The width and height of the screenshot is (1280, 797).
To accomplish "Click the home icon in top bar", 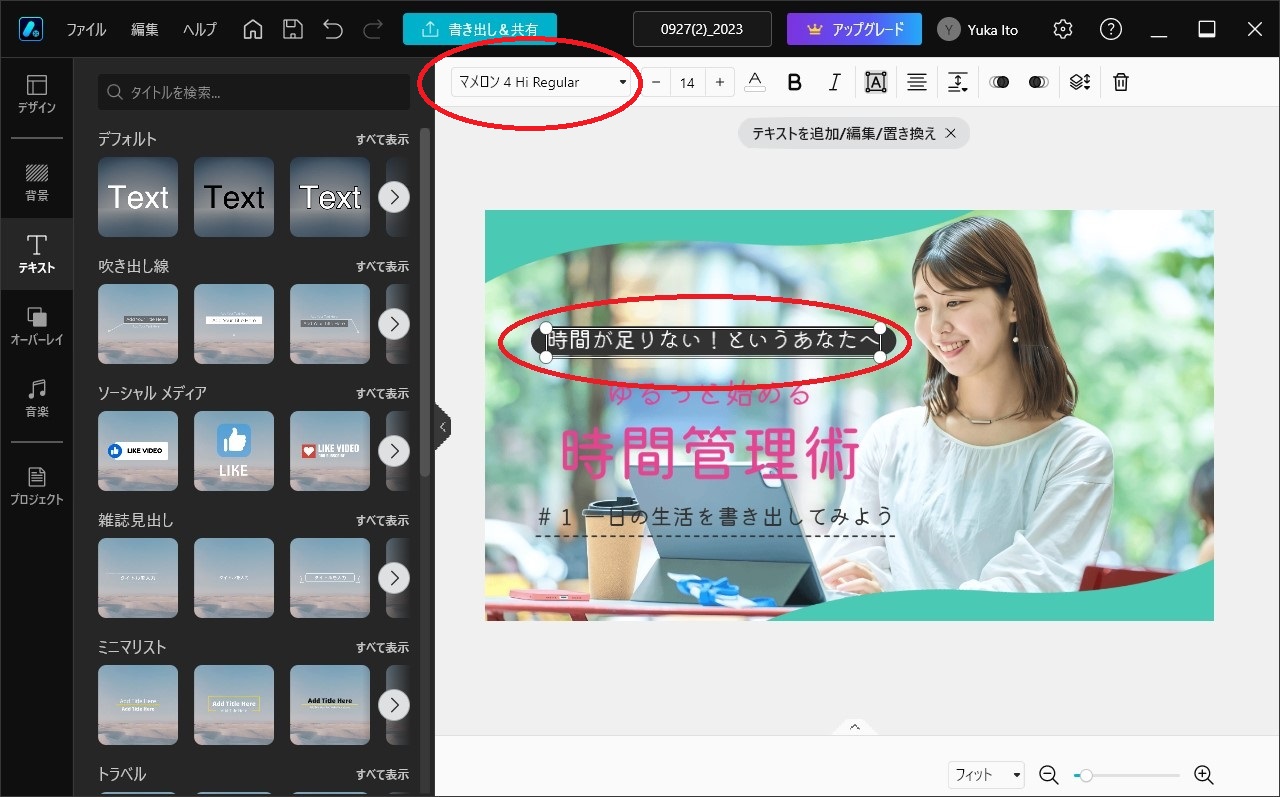I will click(253, 29).
